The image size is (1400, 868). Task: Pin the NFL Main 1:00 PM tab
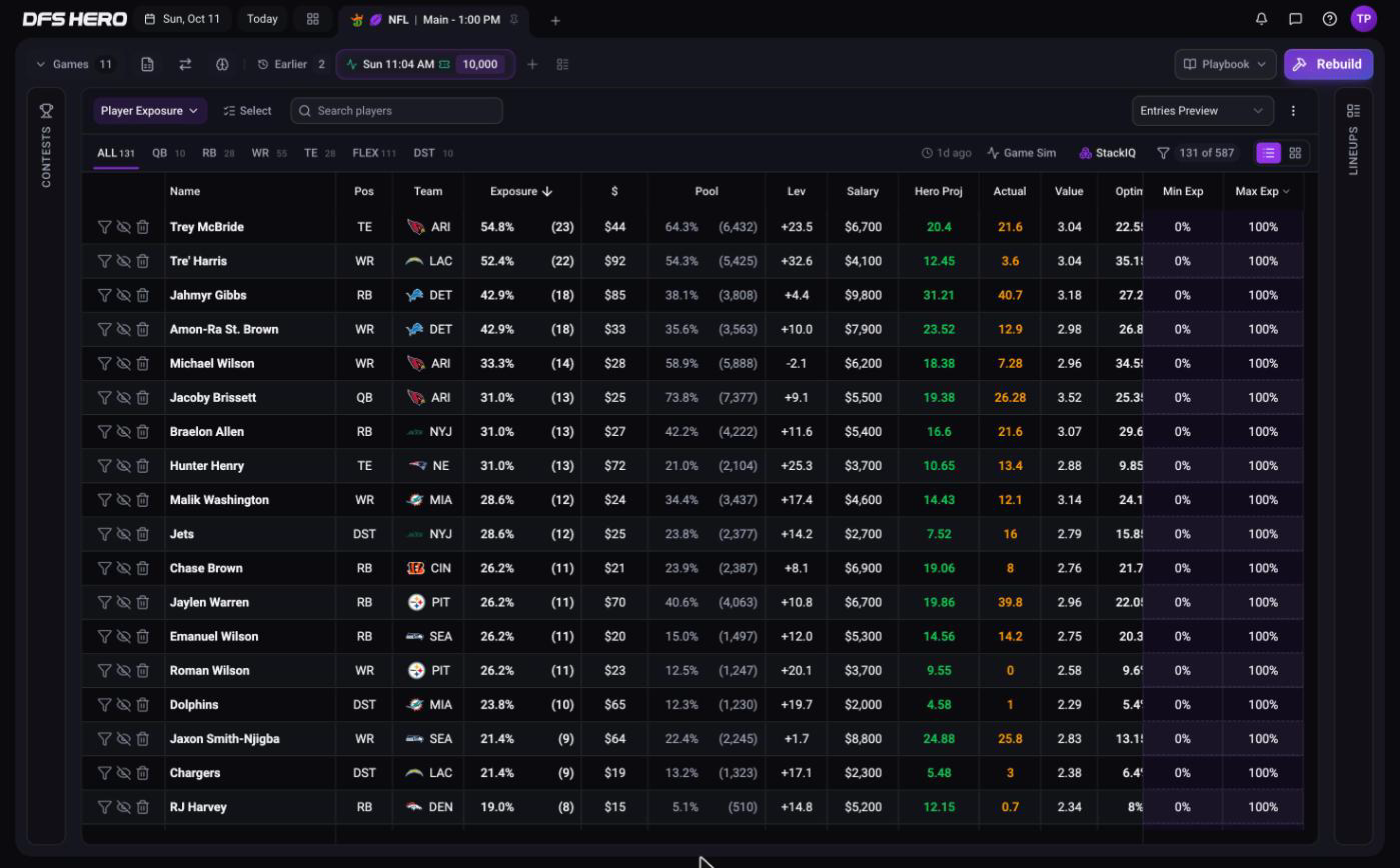[x=514, y=19]
